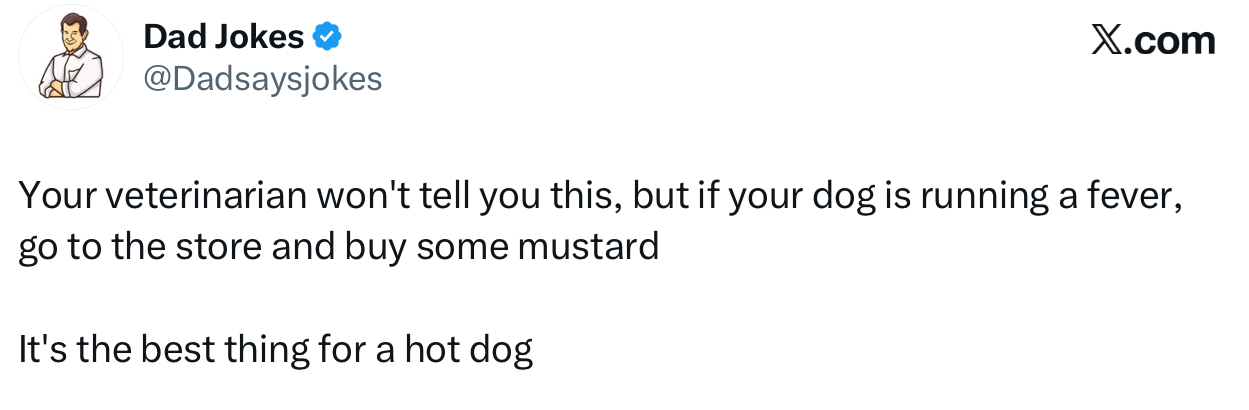This screenshot has width=1249, height=410.
Task: Open the @Dadsaysjokes handle link
Action: click(x=263, y=79)
